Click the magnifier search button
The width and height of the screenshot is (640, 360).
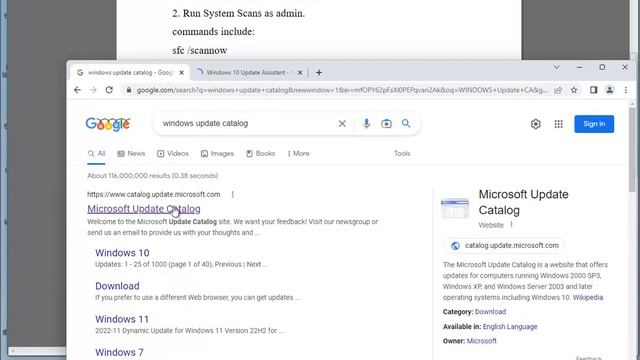point(406,123)
